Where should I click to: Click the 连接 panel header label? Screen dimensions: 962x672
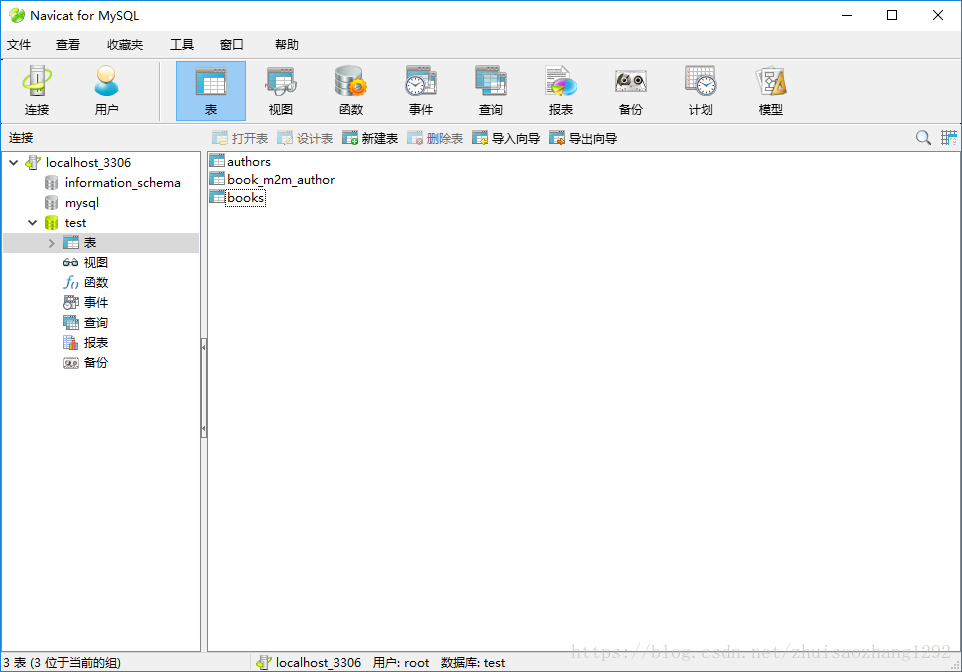pyautogui.click(x=21, y=138)
